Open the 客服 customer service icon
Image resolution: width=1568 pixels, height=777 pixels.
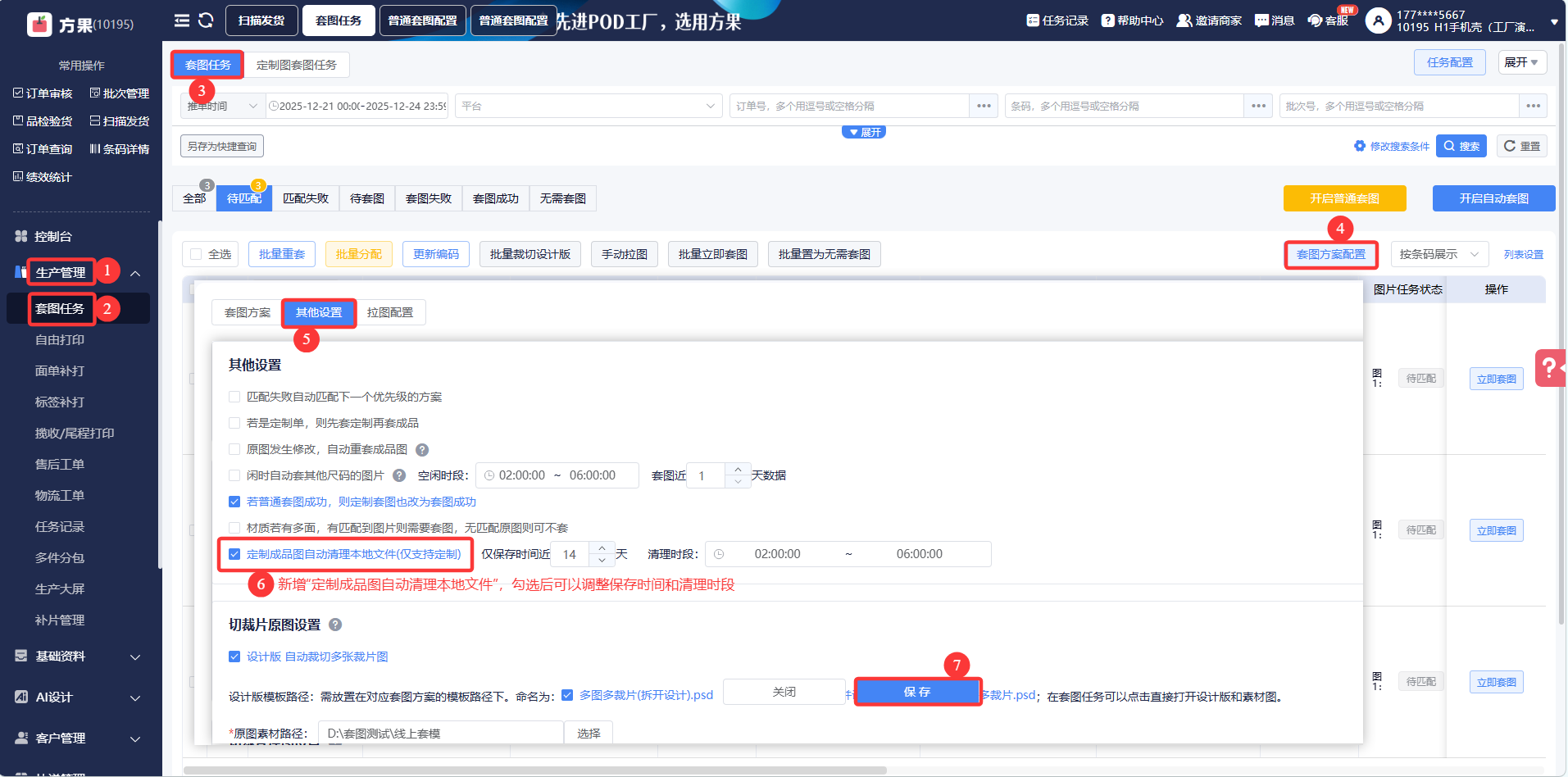pos(1315,20)
